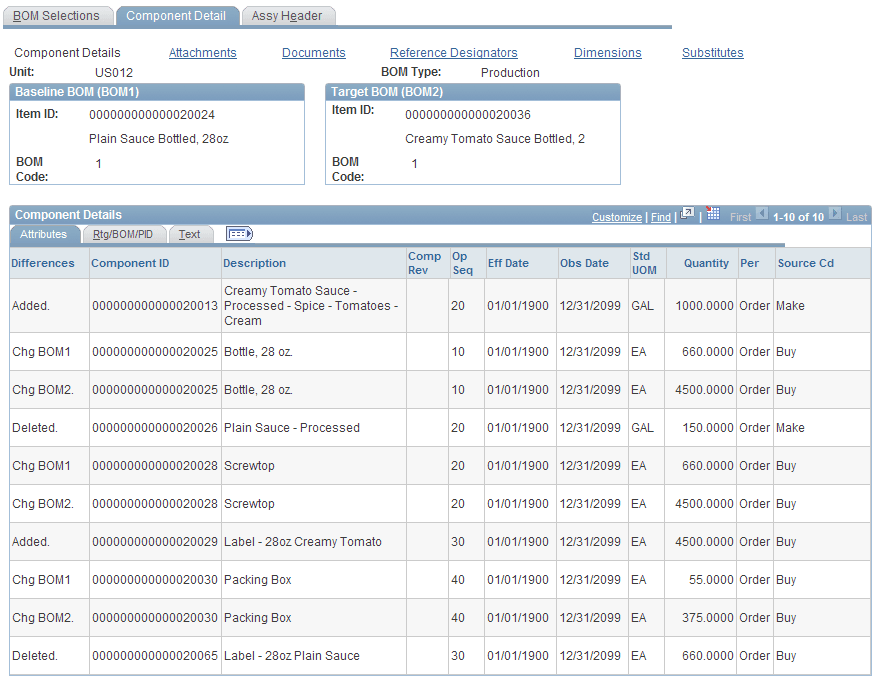
Task: Open the Text grid tab
Action: tap(190, 234)
